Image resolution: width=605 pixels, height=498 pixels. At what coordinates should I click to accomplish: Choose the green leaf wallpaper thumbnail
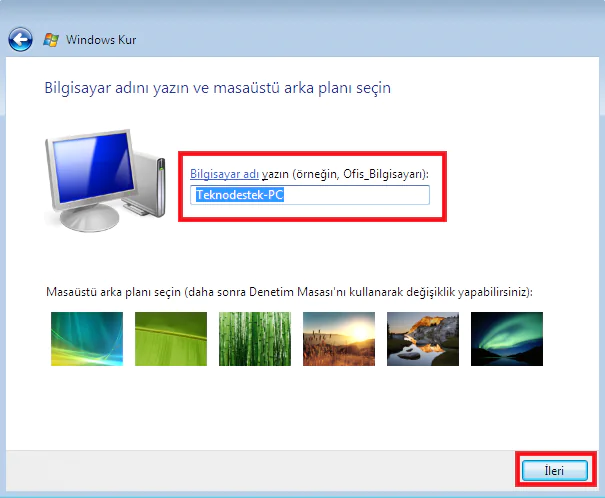171,339
